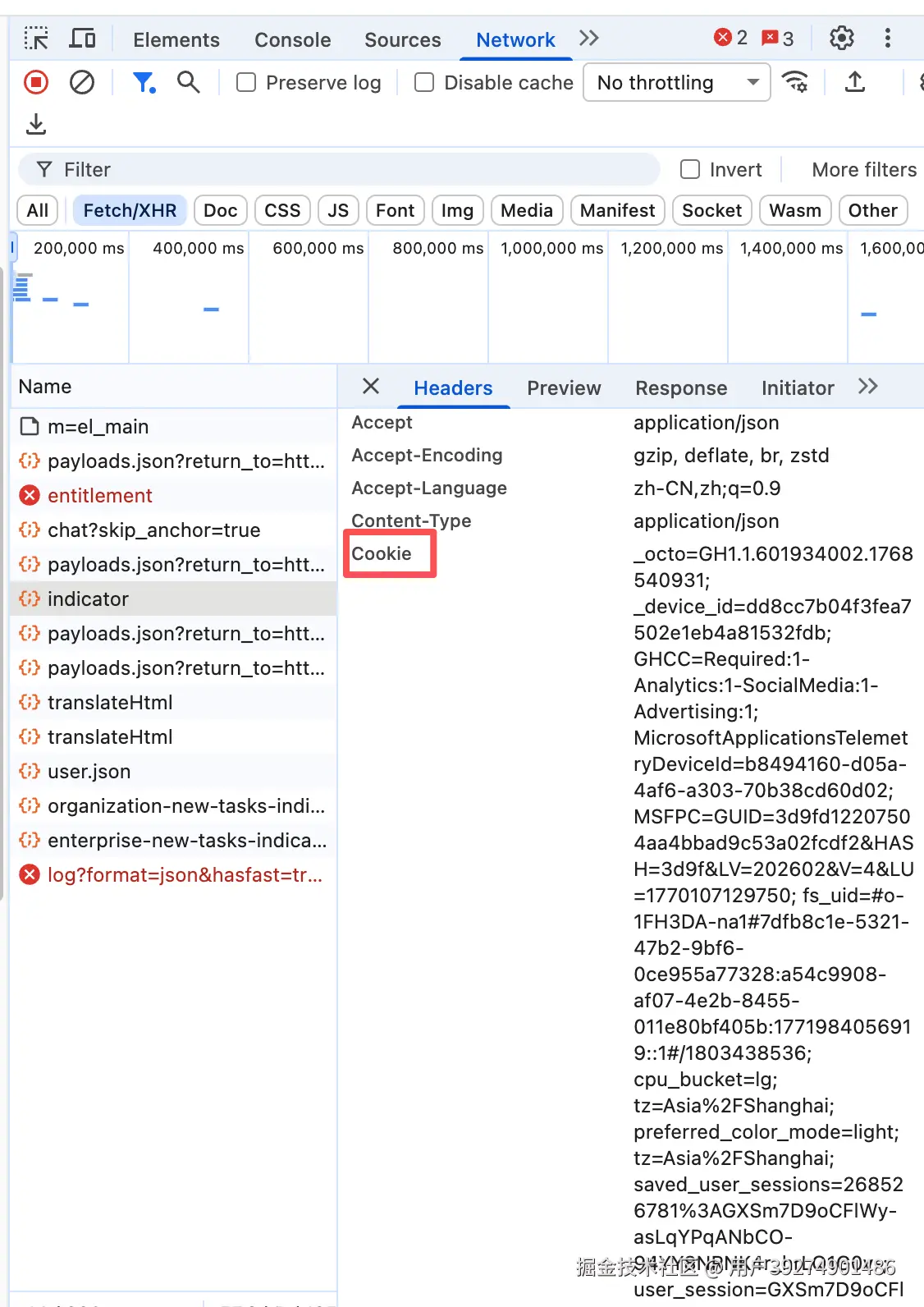Open the Initiator tab
Viewport: 924px width, 1307px height.
798,388
